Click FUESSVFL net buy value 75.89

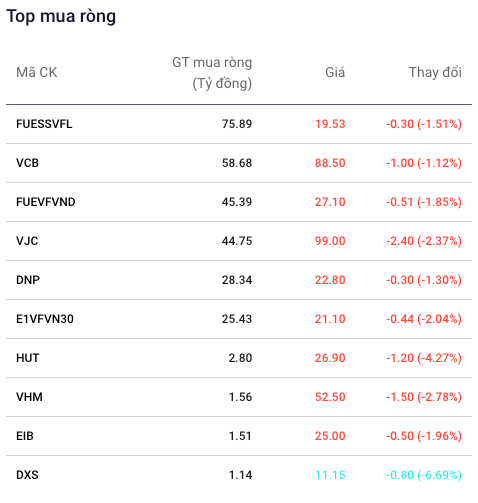point(237,124)
